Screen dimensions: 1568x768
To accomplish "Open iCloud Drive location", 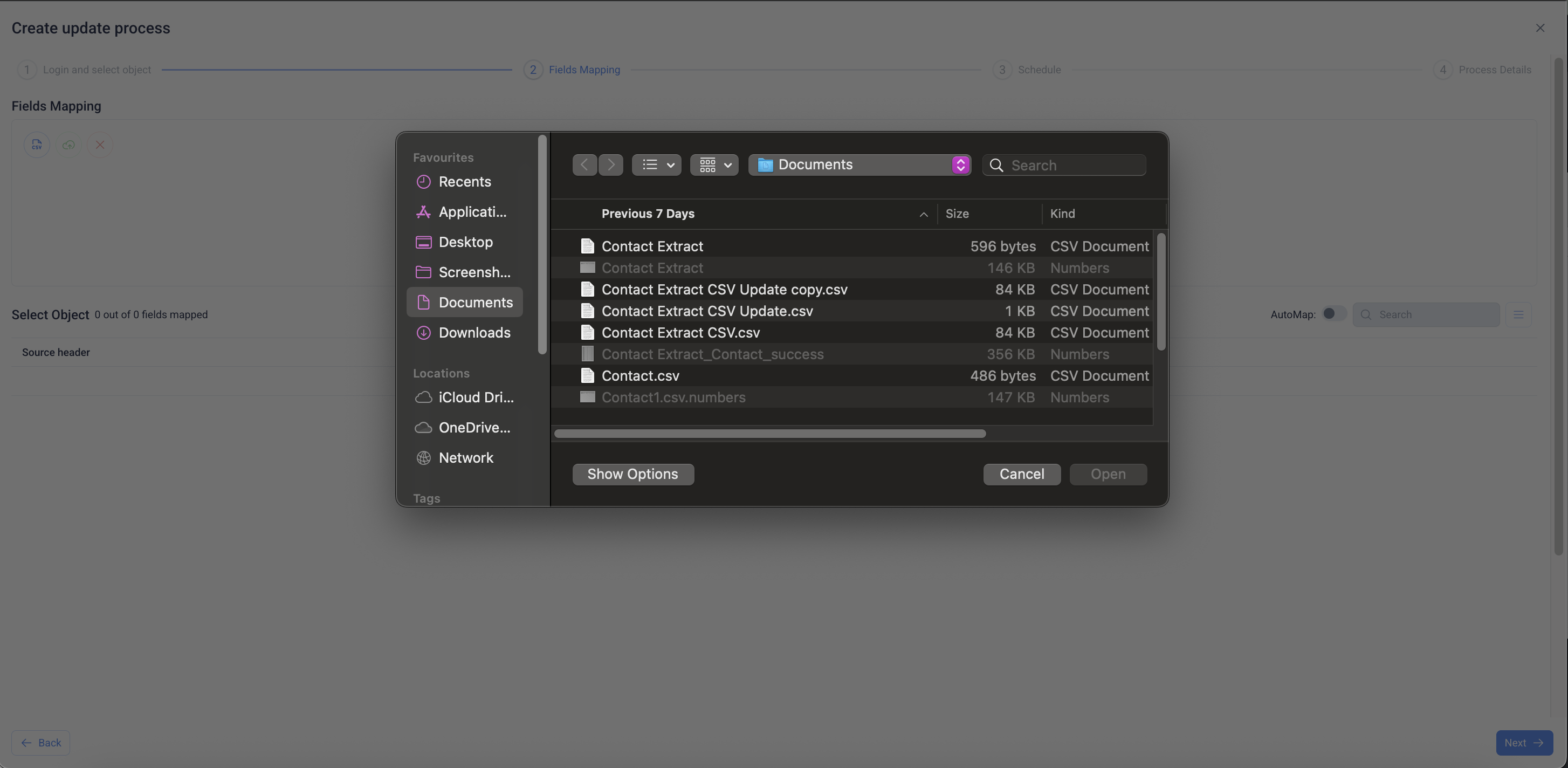I will (476, 397).
